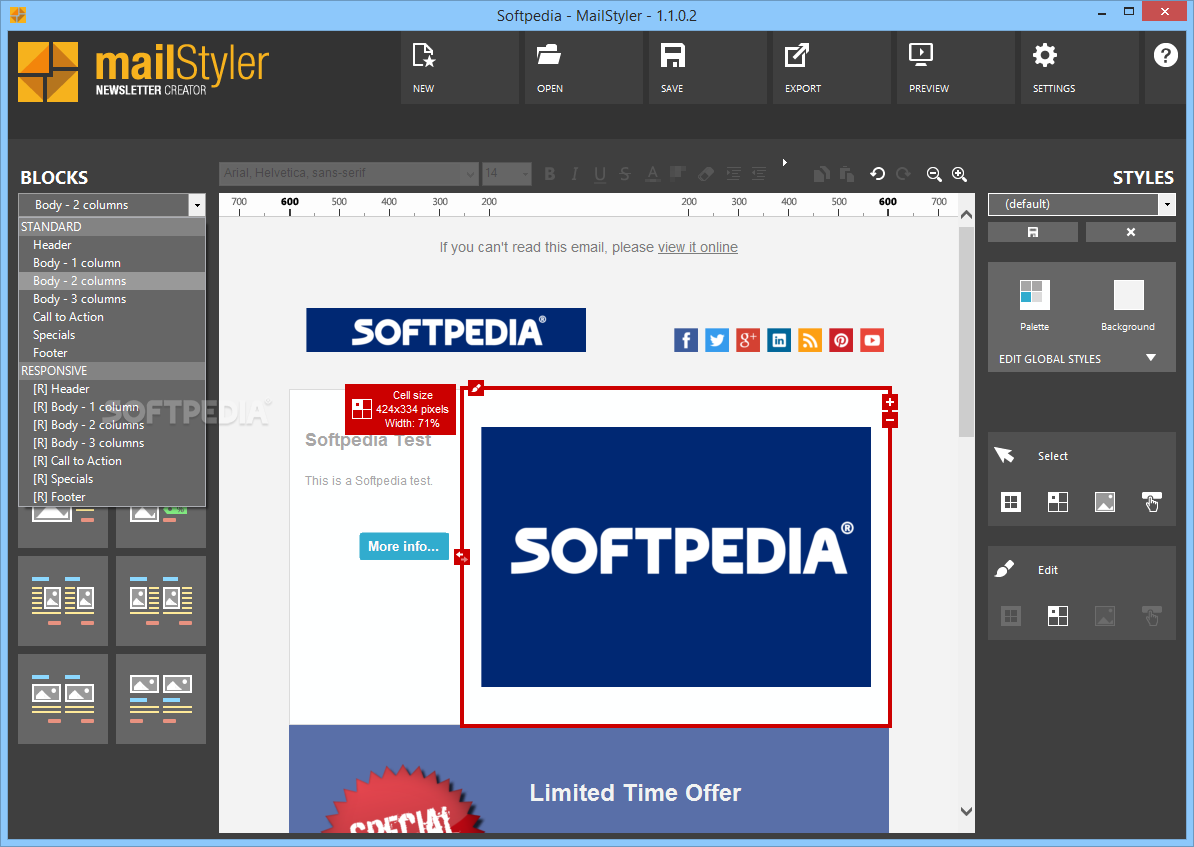Click the red minus remove cell button

click(x=889, y=420)
